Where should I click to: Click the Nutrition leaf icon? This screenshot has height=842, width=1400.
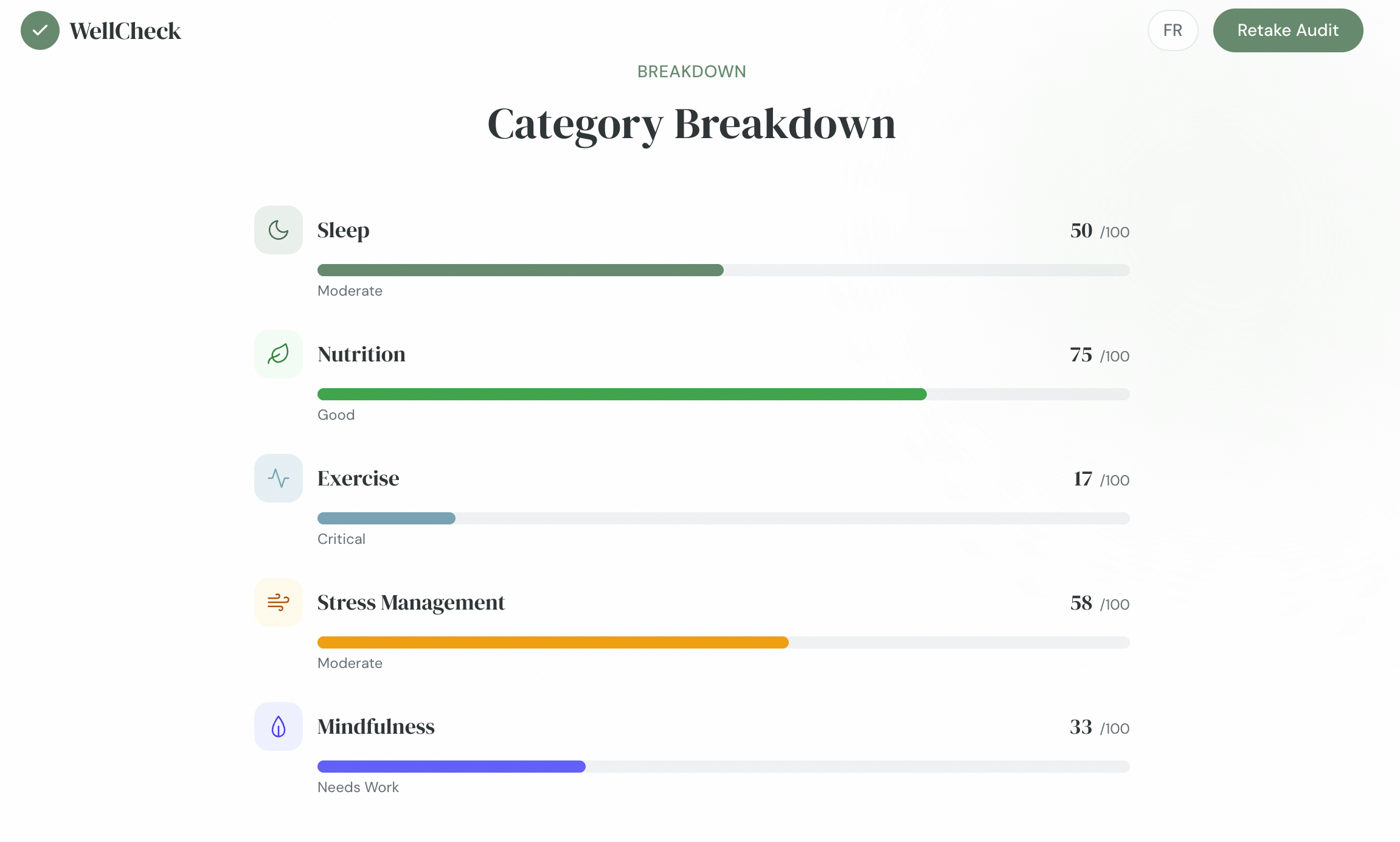(279, 354)
